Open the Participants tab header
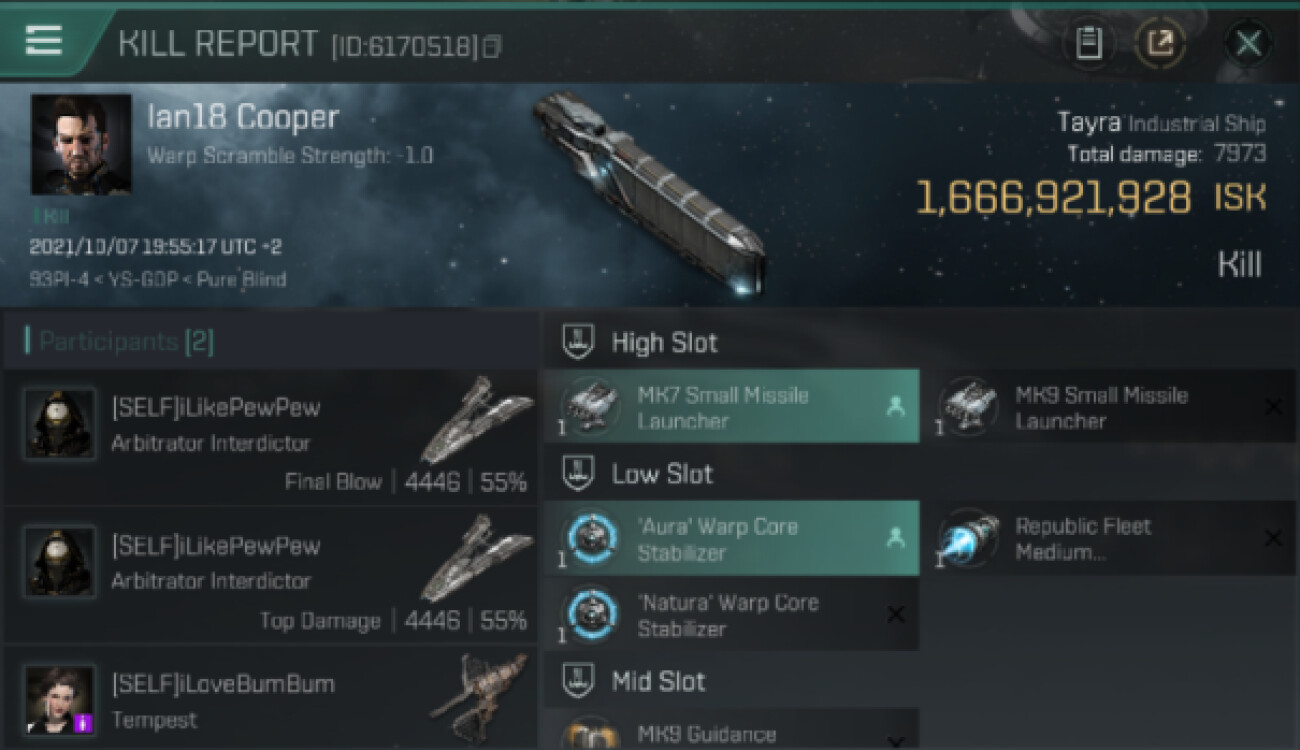Screen dimensions: 1300x750 pyautogui.click(x=120, y=341)
